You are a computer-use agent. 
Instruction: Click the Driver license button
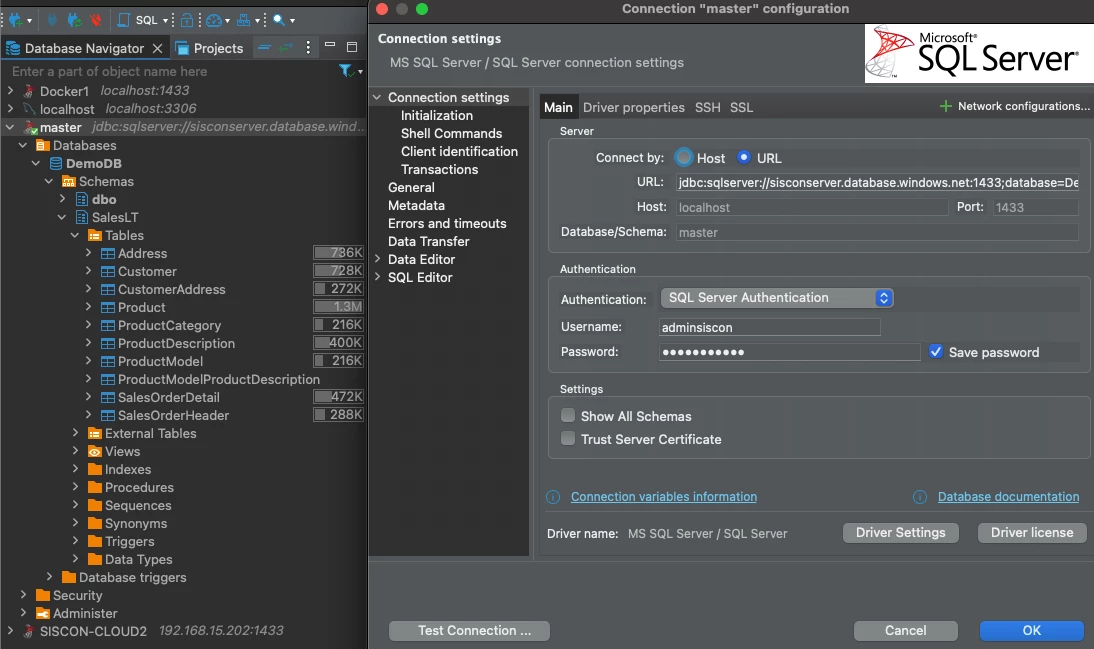coord(1032,533)
